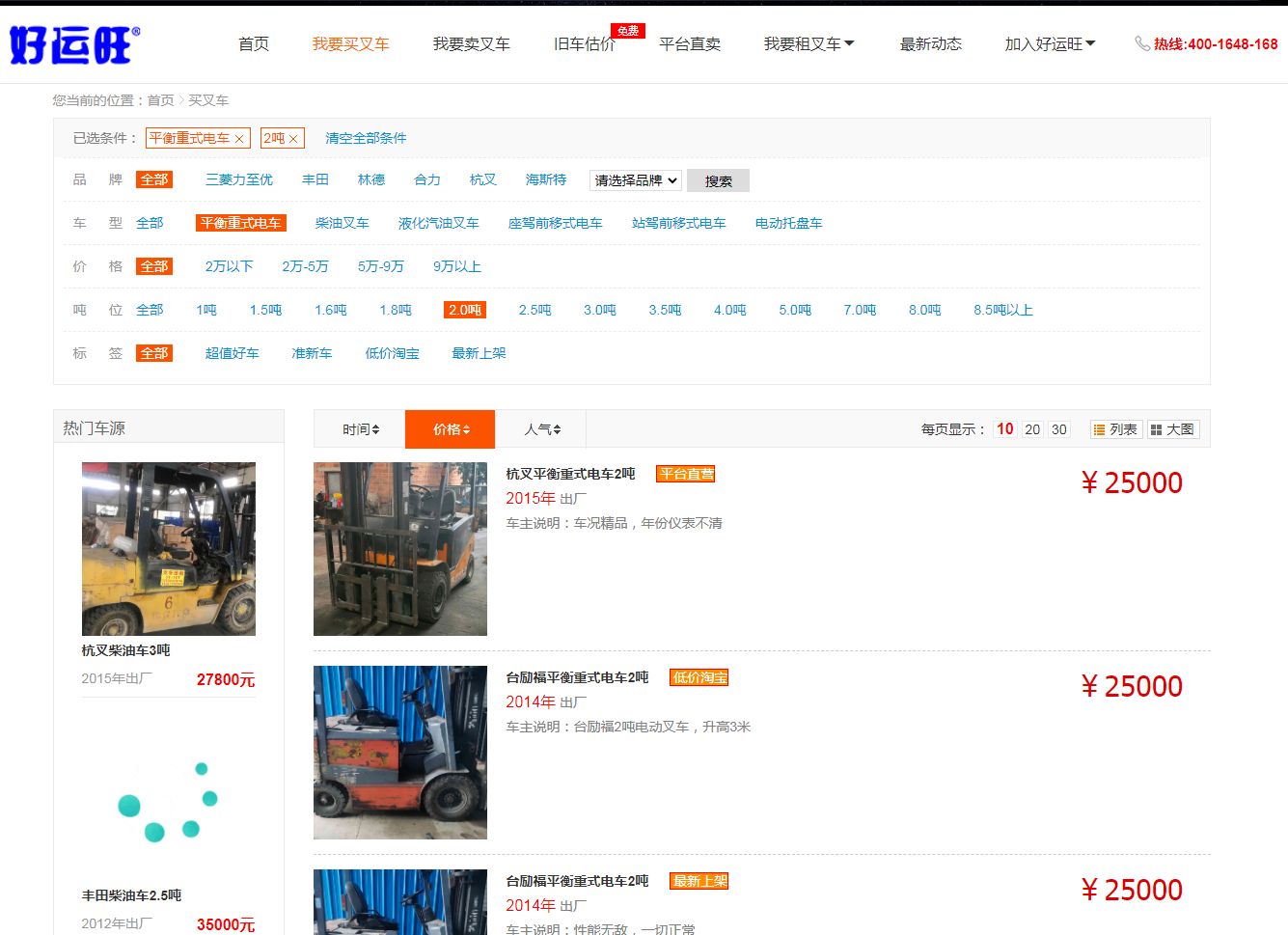Image resolution: width=1288 pixels, height=935 pixels.
Task: Select tonnage 3.0吨
Action: (600, 310)
